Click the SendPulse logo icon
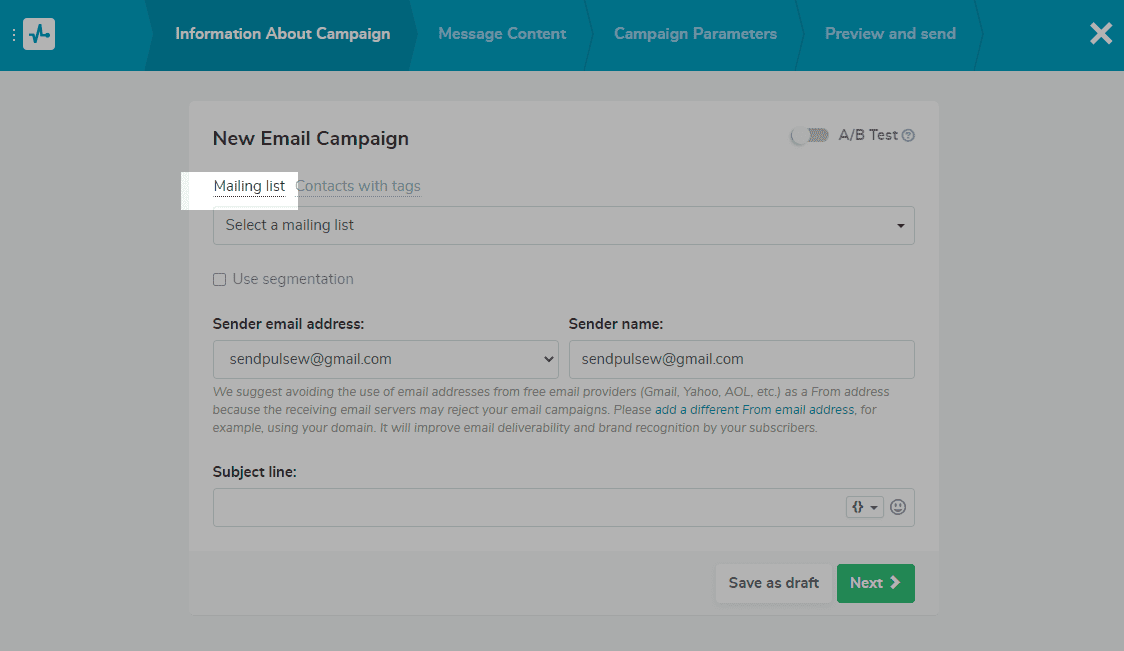This screenshot has height=651, width=1124. click(x=39, y=34)
